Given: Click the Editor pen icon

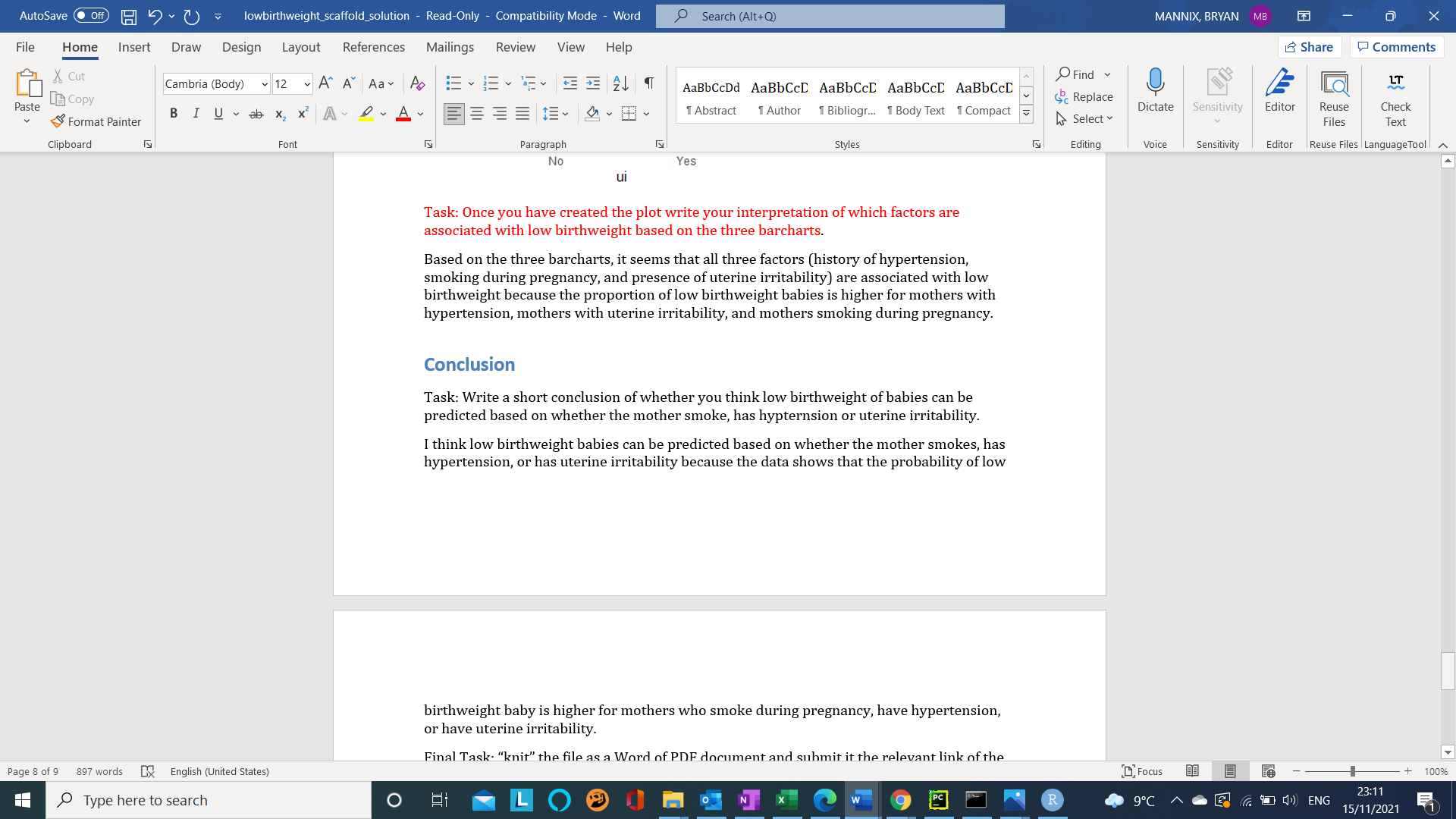Looking at the screenshot, I should [1279, 83].
